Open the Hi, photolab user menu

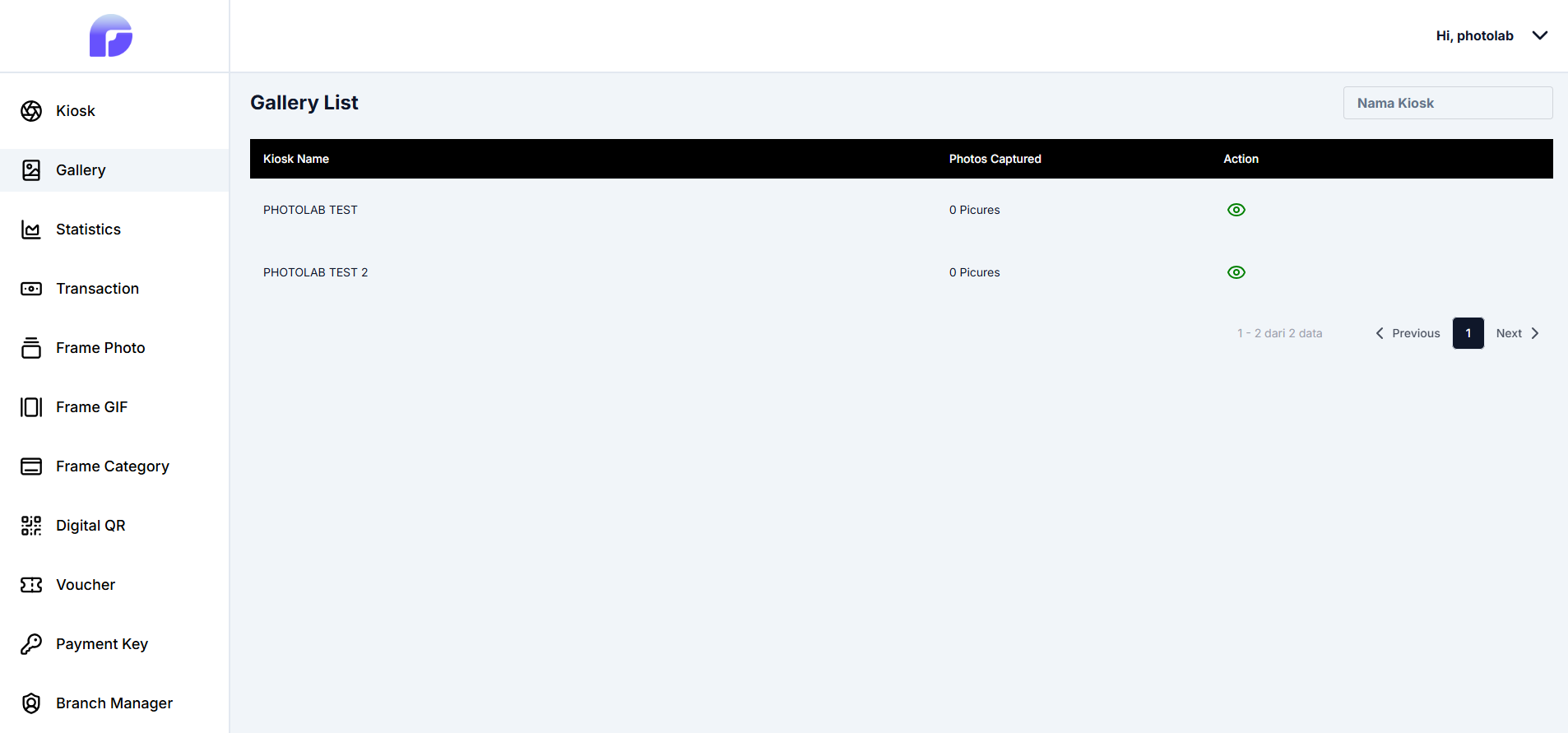click(1474, 35)
